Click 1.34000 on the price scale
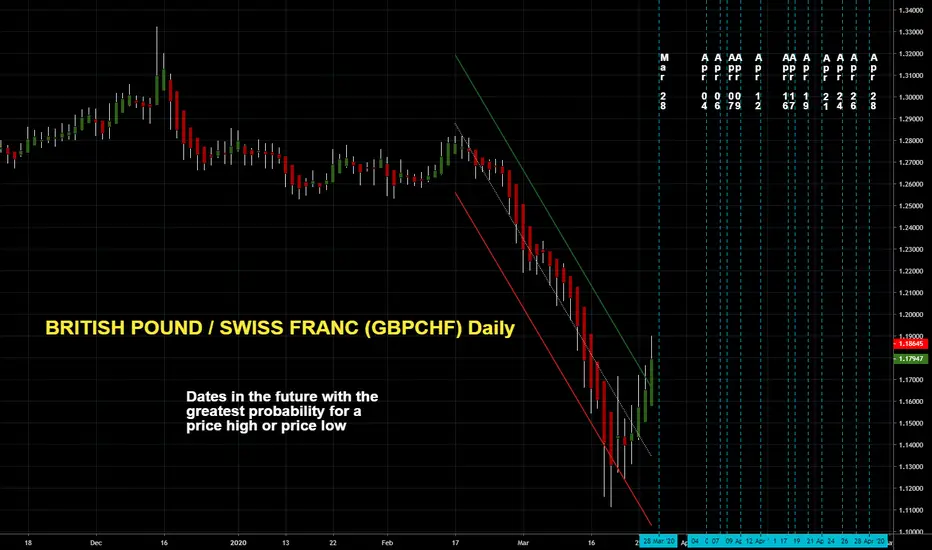 pyautogui.click(x=911, y=10)
